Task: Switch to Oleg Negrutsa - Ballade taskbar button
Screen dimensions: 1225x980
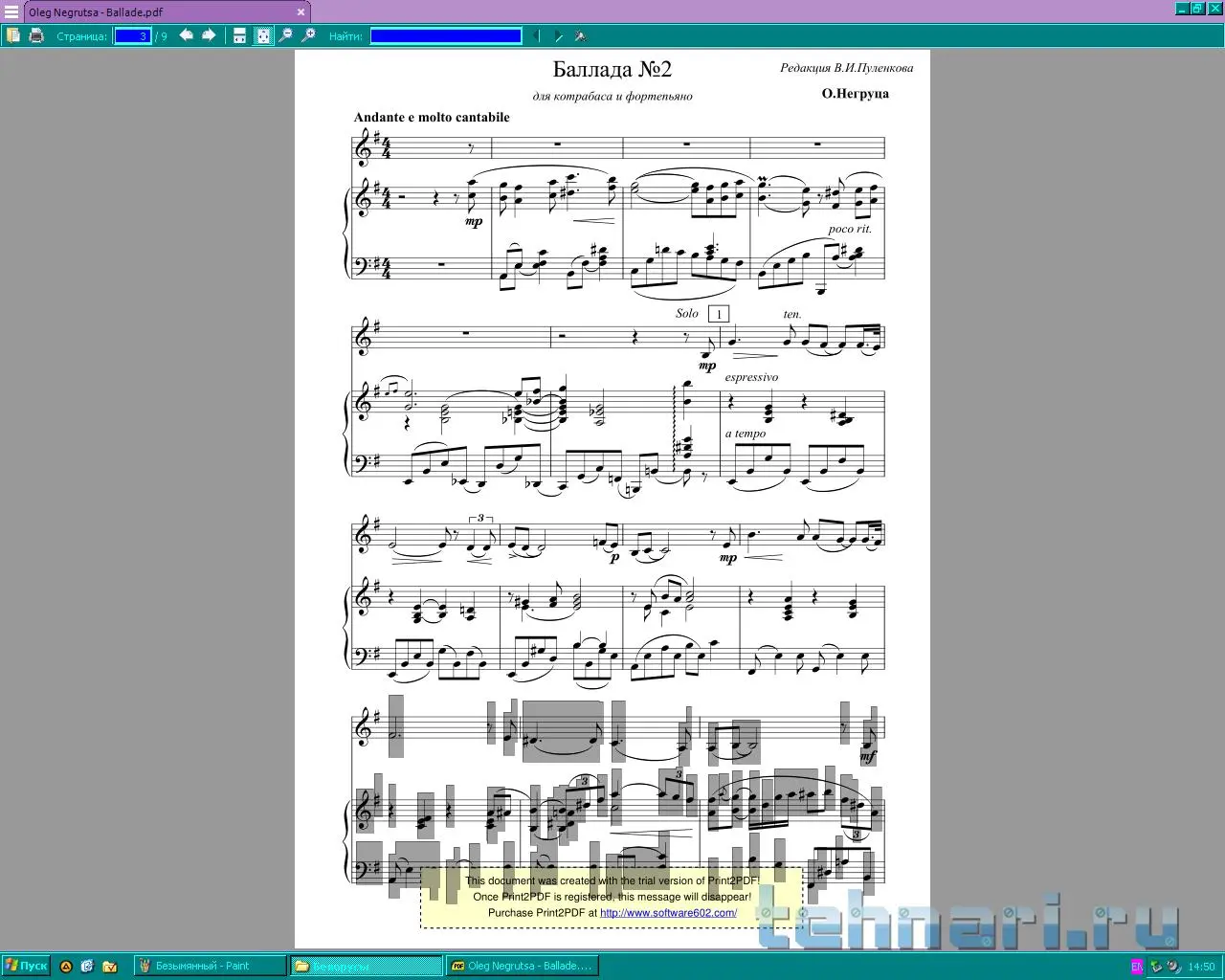Action: (523, 966)
